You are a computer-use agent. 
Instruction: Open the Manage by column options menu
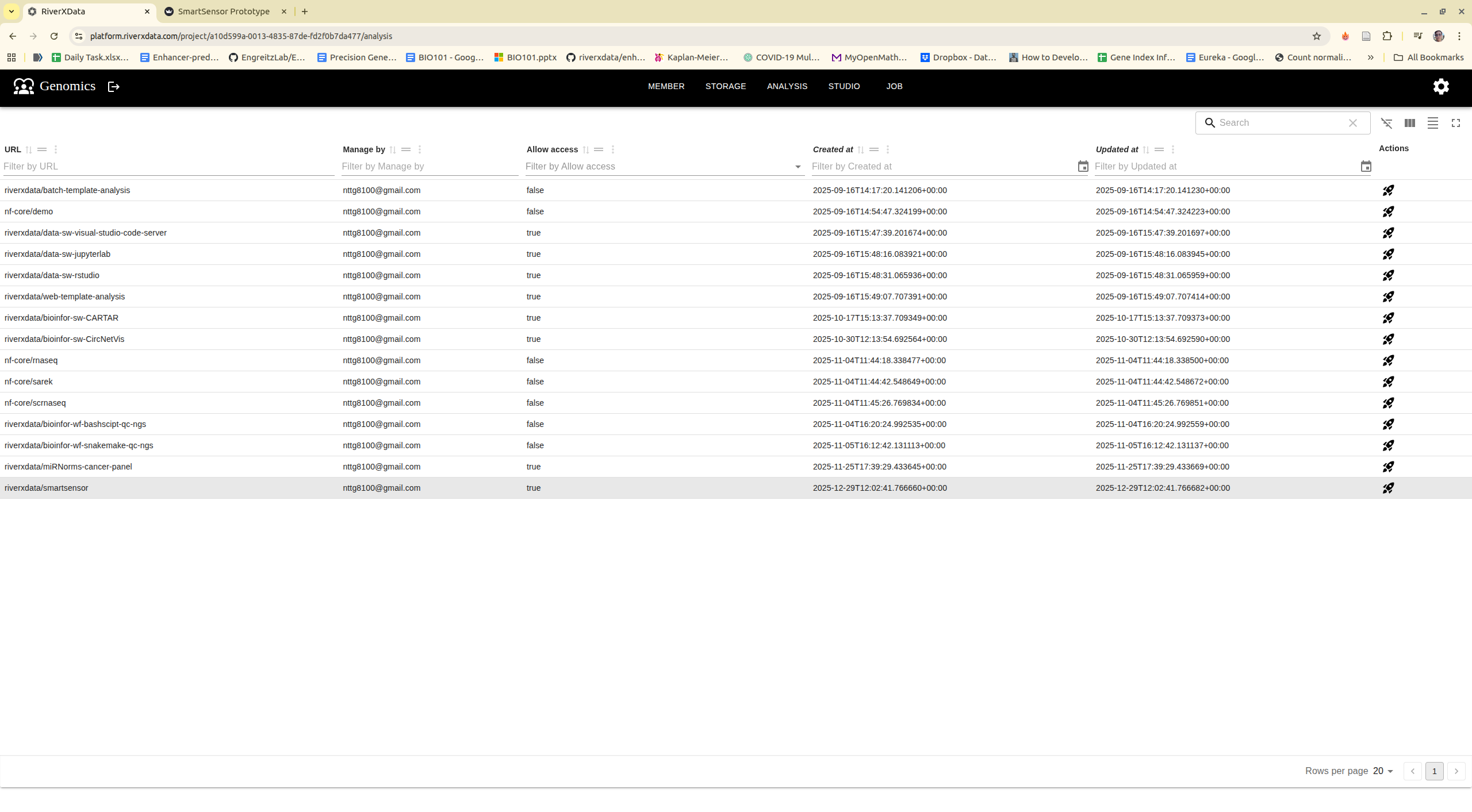pos(420,149)
